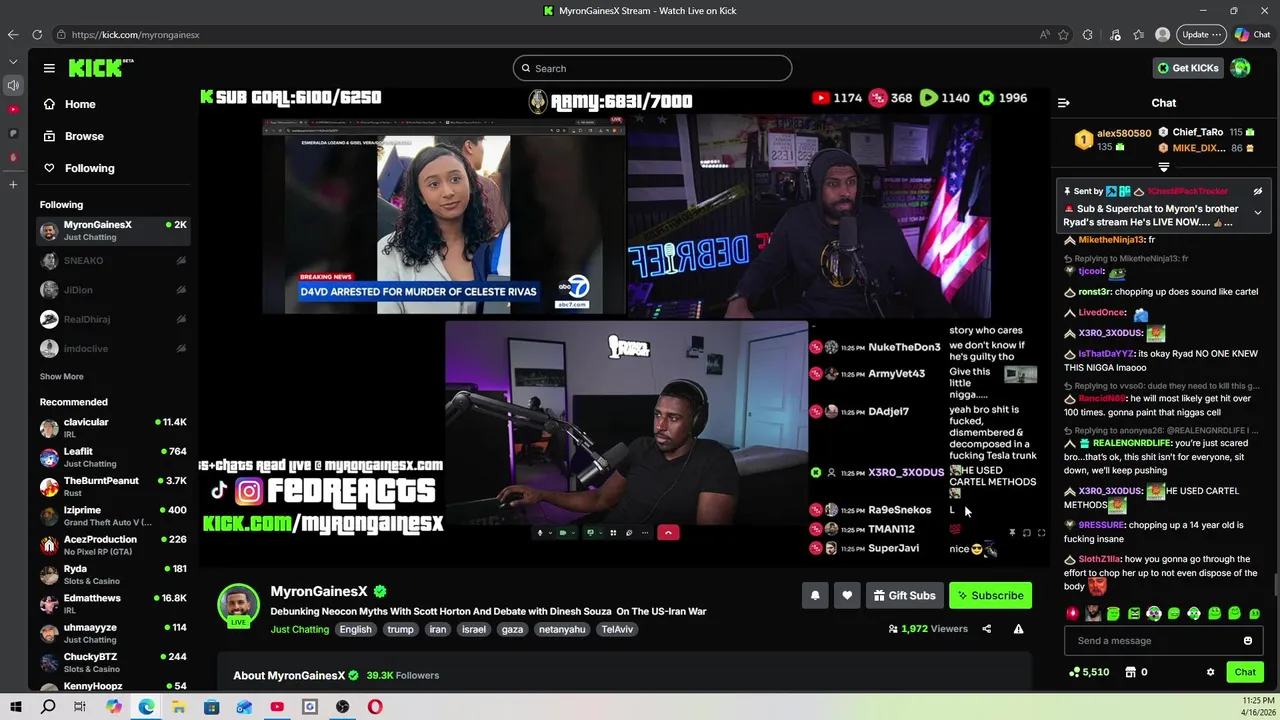Click the Read aloud icon in address bar
The height and width of the screenshot is (720, 1280).
(1045, 34)
